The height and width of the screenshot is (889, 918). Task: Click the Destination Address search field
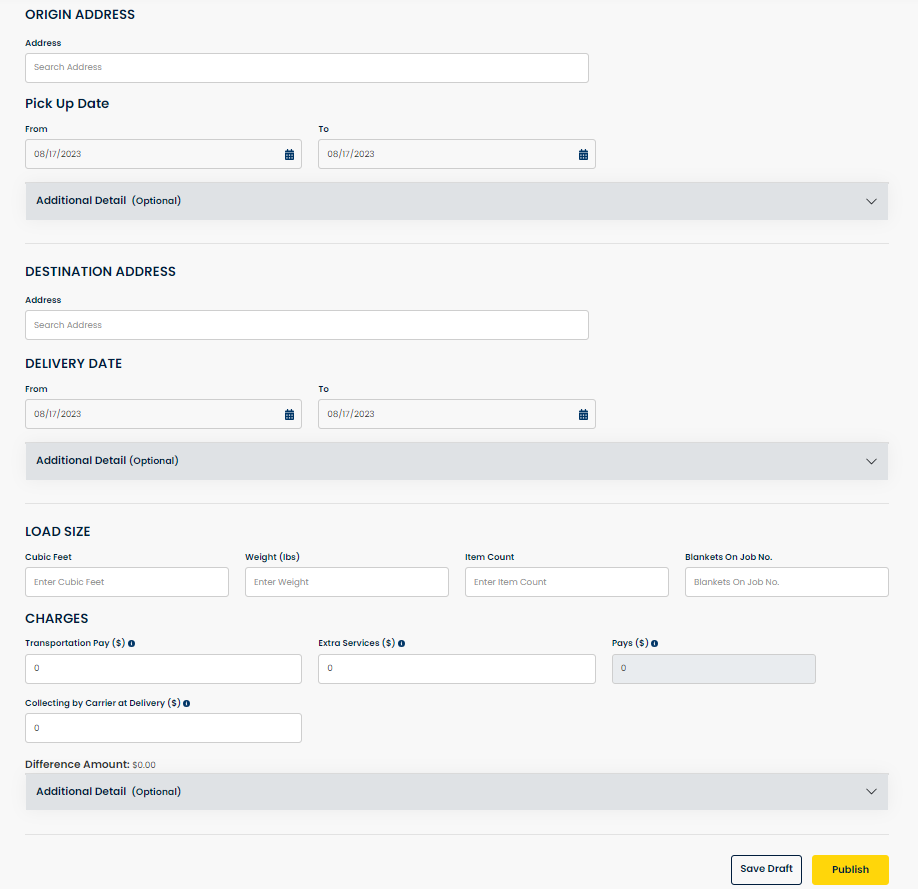(306, 324)
